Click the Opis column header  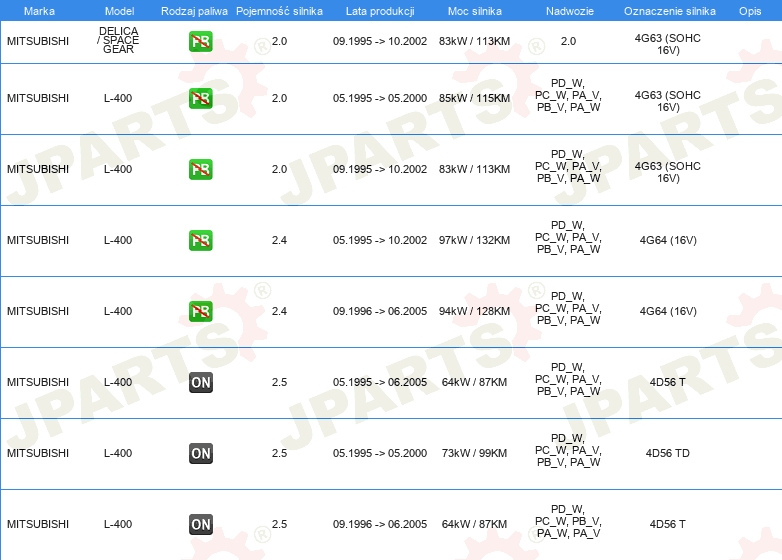[750, 11]
